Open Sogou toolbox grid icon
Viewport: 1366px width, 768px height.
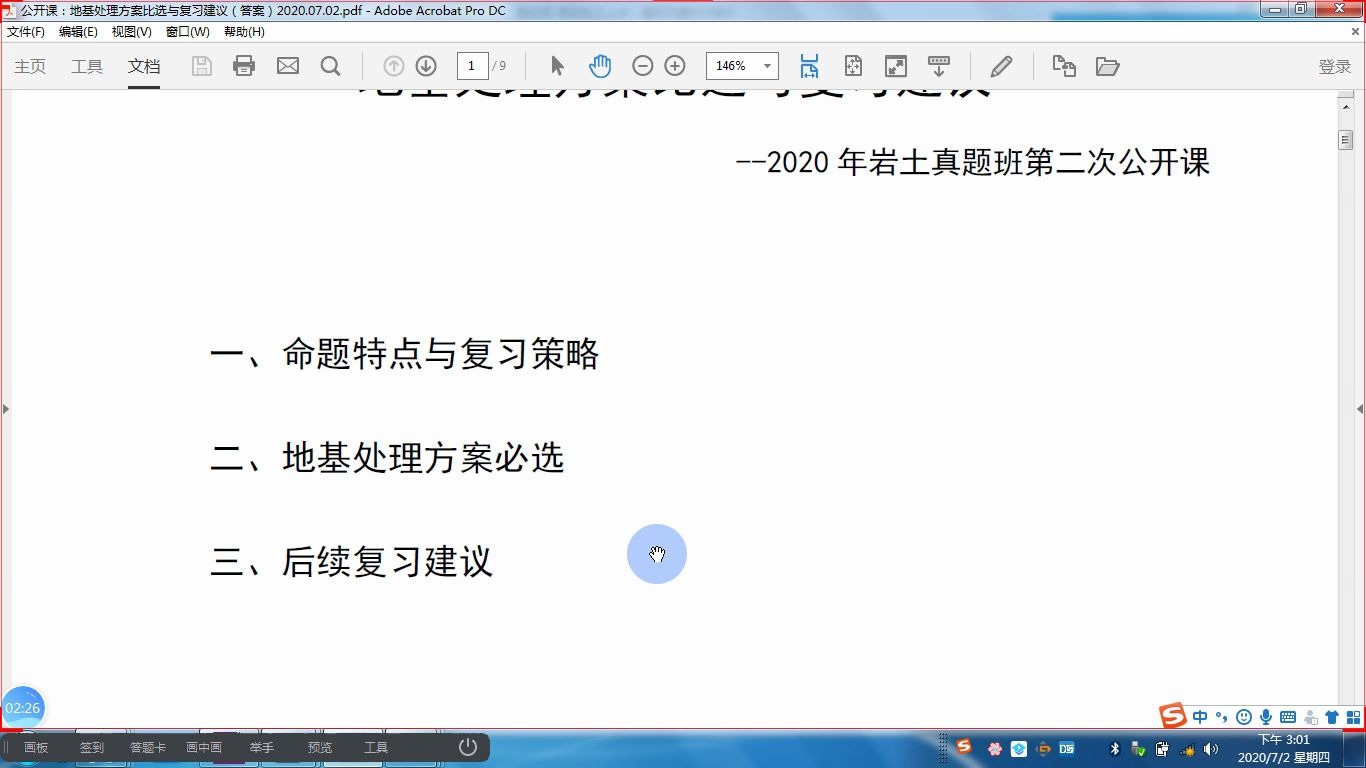click(x=1353, y=717)
